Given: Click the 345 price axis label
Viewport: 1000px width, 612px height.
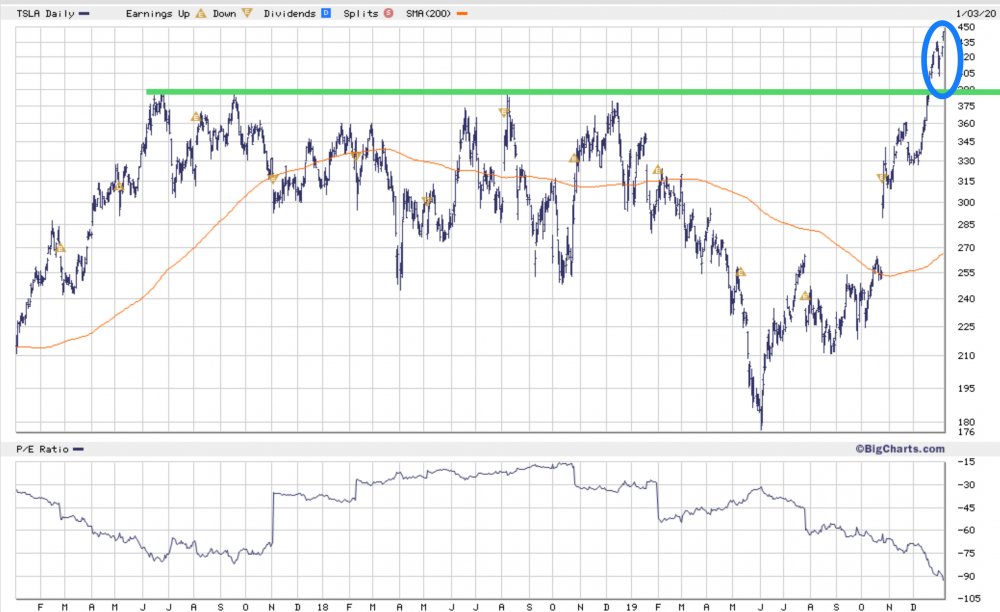Looking at the screenshot, I should (x=966, y=142).
